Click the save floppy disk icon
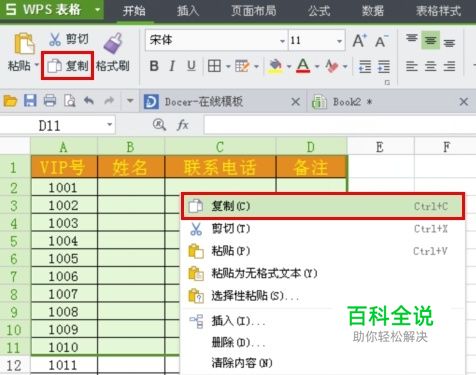The height and width of the screenshot is (375, 476). [x=30, y=101]
